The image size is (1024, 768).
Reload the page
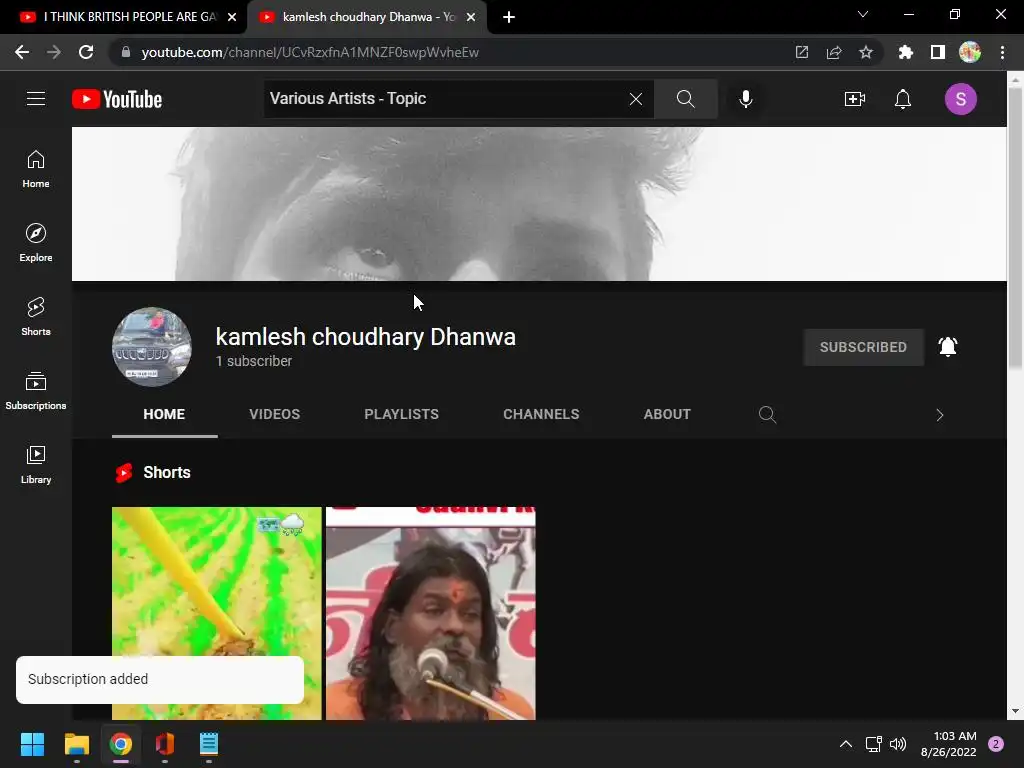pos(86,52)
